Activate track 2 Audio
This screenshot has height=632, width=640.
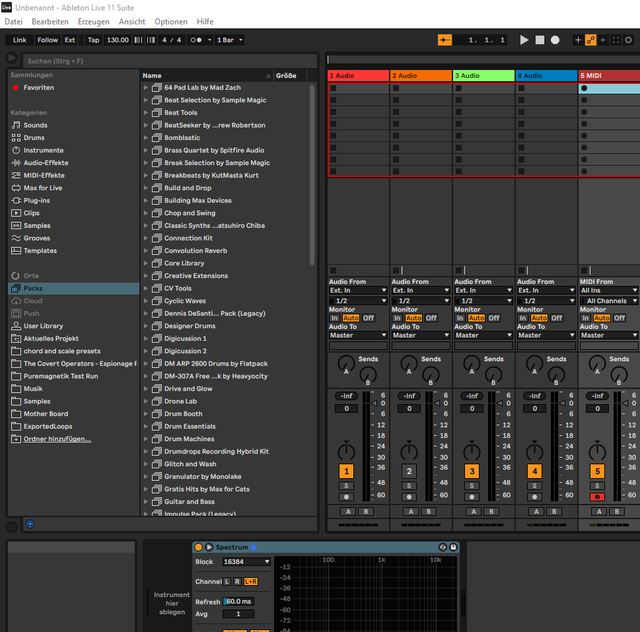(x=409, y=471)
